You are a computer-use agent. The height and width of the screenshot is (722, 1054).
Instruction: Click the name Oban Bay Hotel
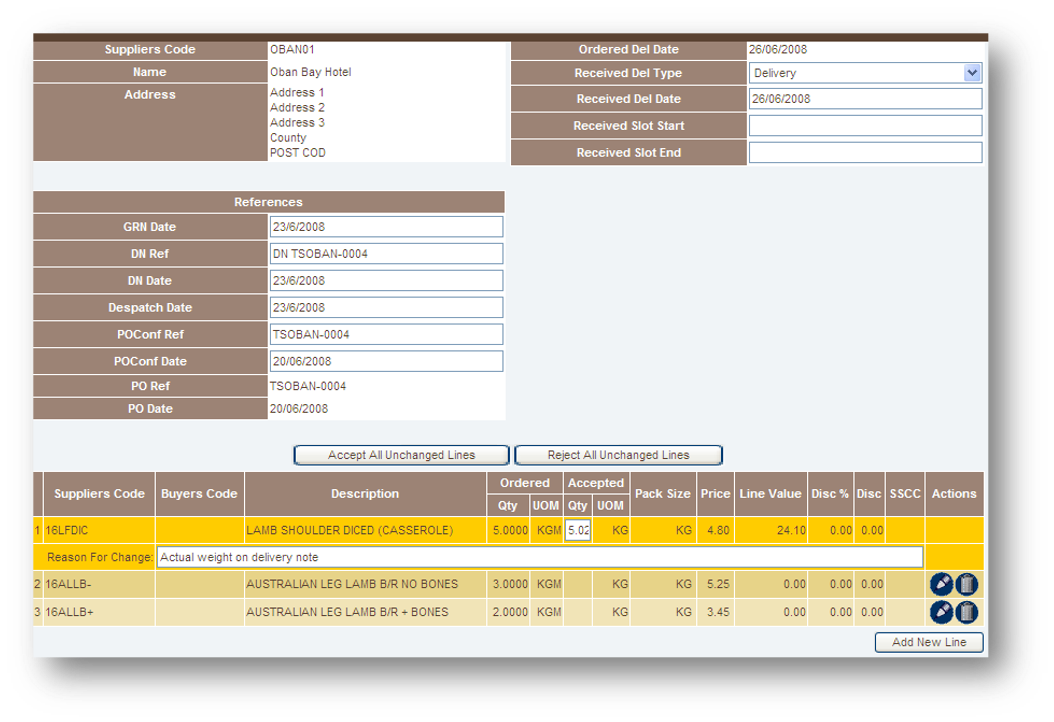coord(311,72)
